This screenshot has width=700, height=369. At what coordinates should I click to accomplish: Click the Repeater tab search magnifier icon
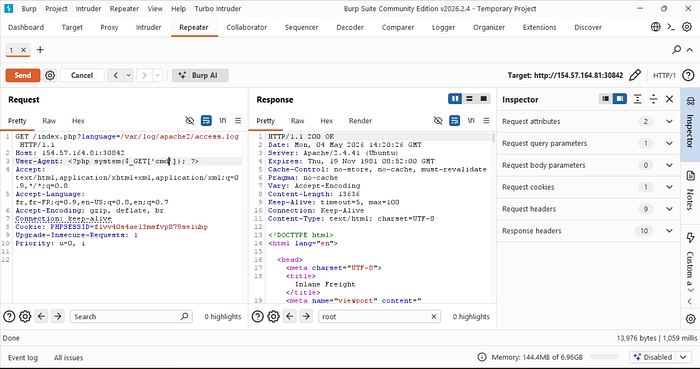click(677, 50)
